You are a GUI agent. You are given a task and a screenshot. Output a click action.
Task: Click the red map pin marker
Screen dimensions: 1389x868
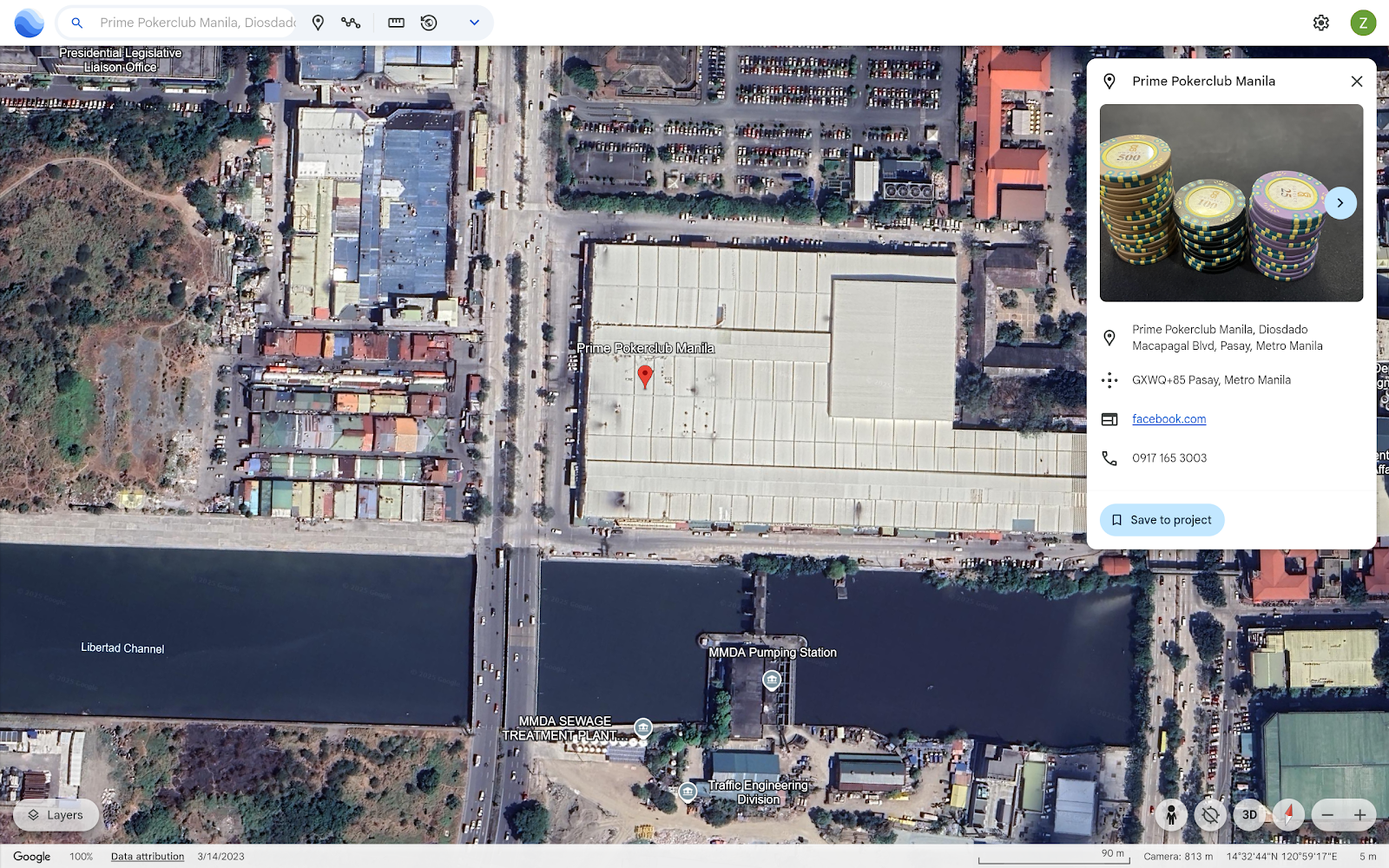click(645, 375)
